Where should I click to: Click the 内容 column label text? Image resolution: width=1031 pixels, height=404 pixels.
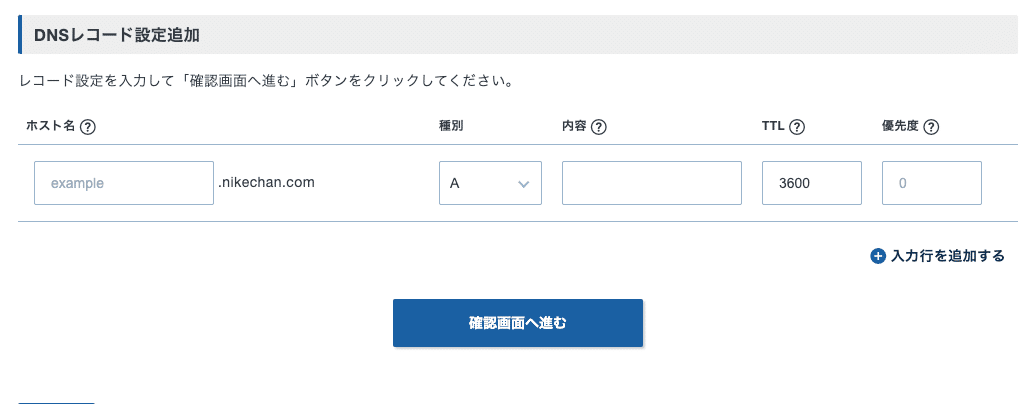coord(574,127)
